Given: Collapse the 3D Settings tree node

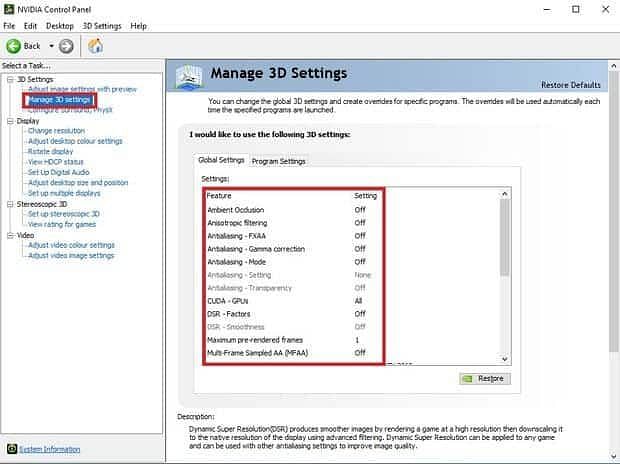Looking at the screenshot, I should pyautogui.click(x=10, y=80).
